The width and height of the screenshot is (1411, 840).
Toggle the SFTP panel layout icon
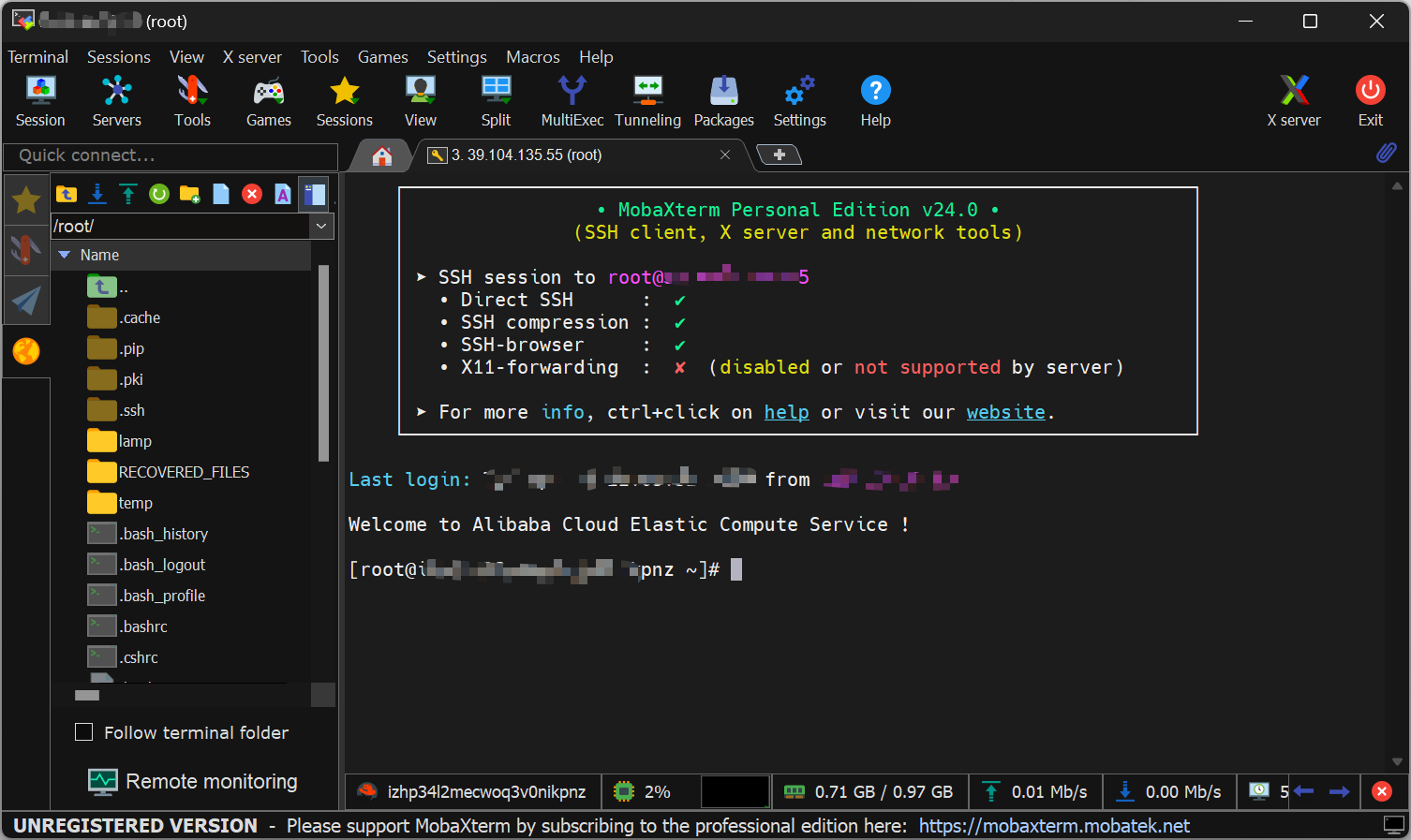(x=314, y=194)
